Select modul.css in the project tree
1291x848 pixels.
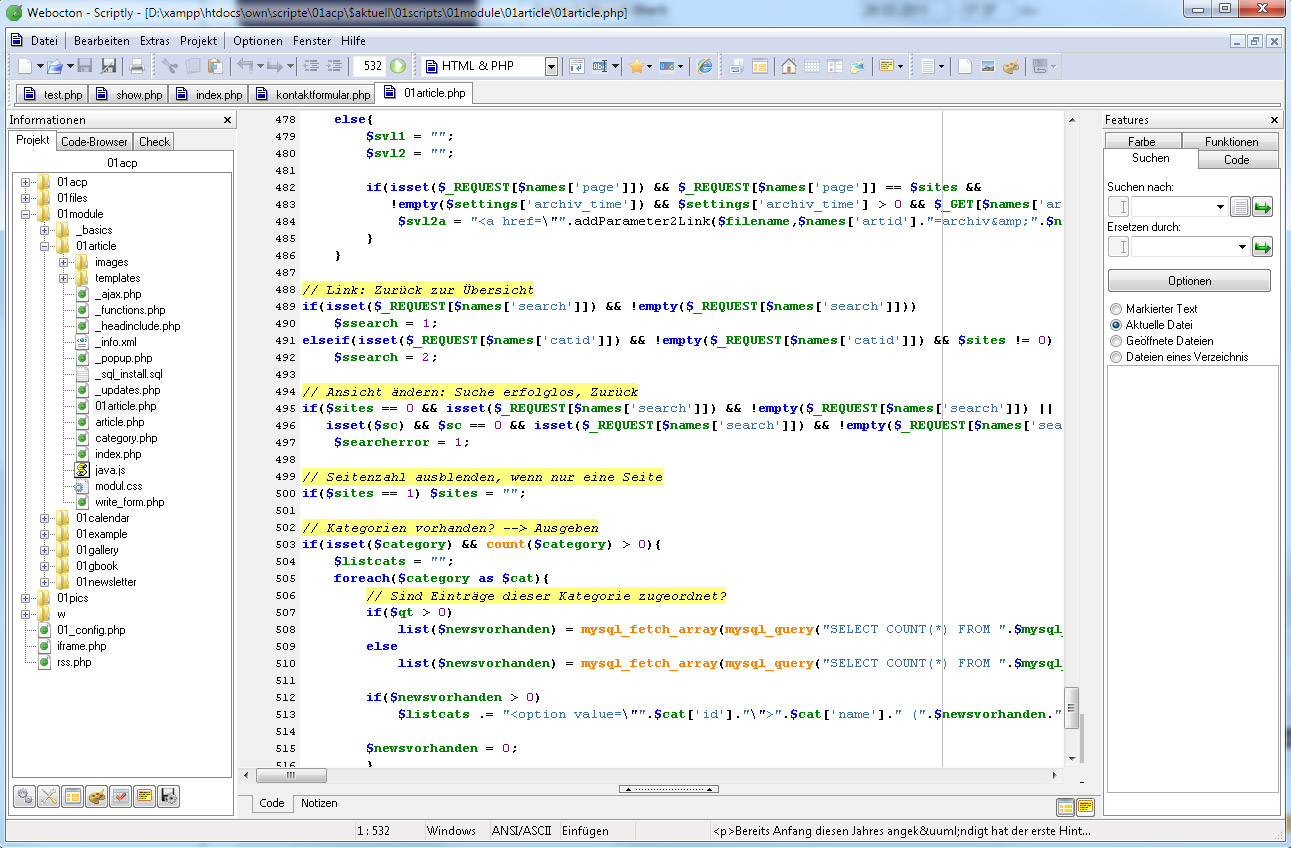pyautogui.click(x=118, y=486)
